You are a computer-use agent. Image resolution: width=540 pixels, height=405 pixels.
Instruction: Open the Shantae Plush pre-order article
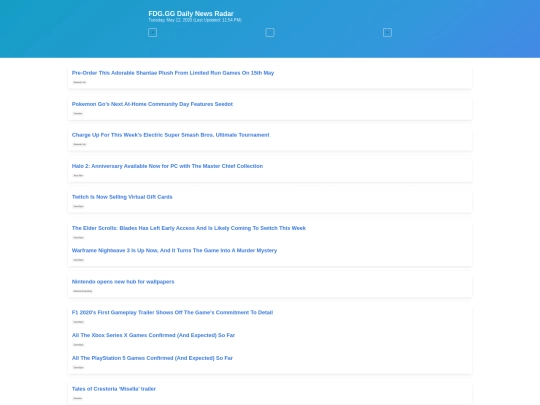tap(173, 73)
